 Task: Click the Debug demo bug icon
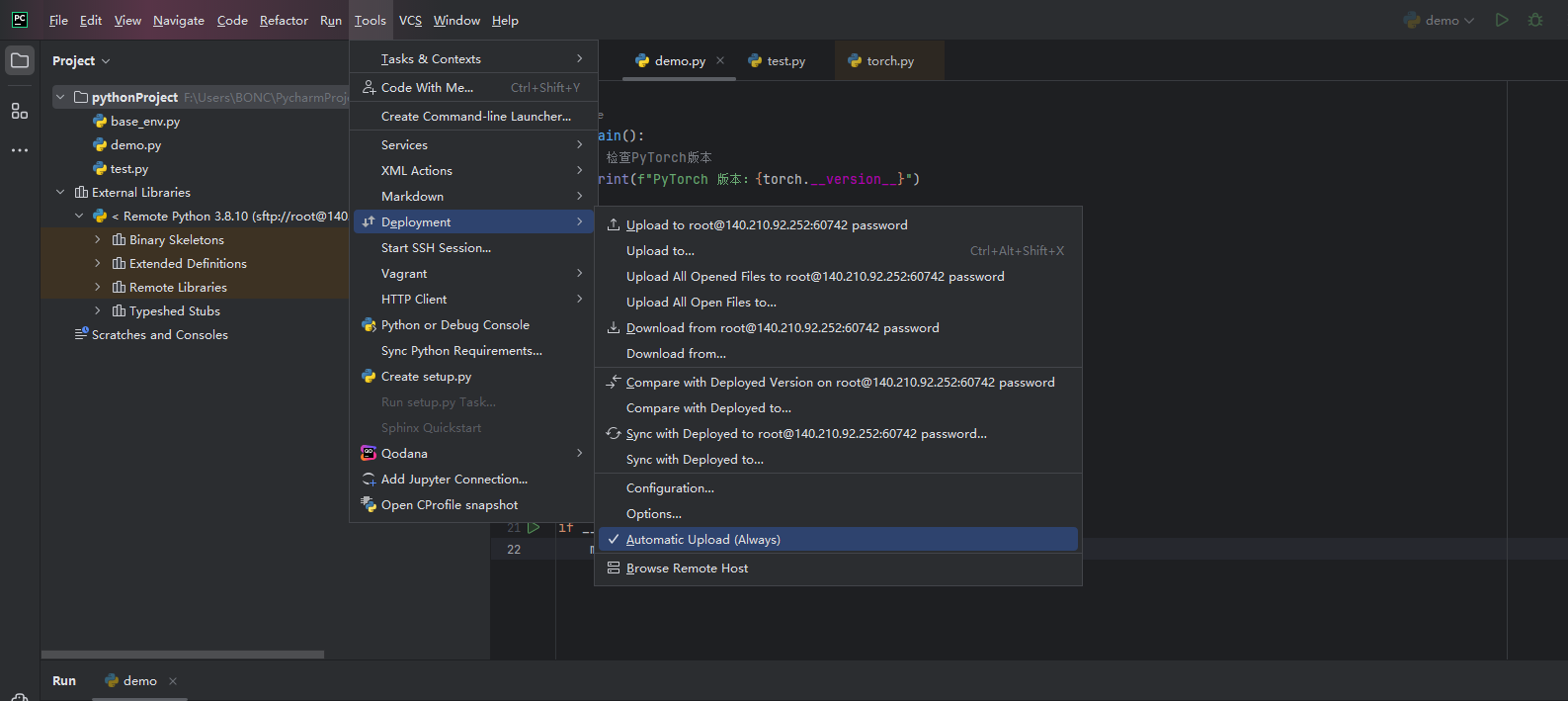(x=1535, y=20)
